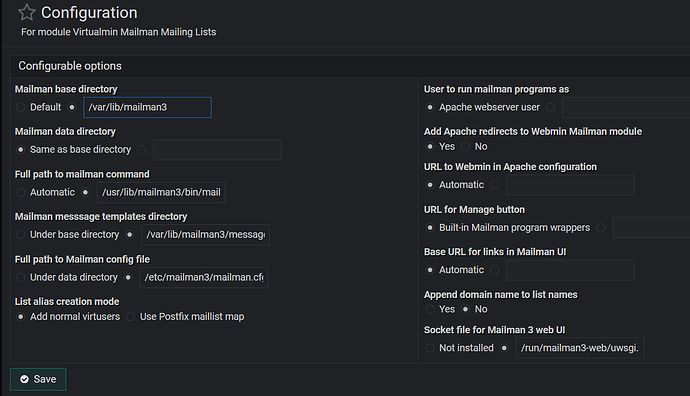Select Built-in Mailman program wrappers option
The height and width of the screenshot is (396, 690).
430,227
